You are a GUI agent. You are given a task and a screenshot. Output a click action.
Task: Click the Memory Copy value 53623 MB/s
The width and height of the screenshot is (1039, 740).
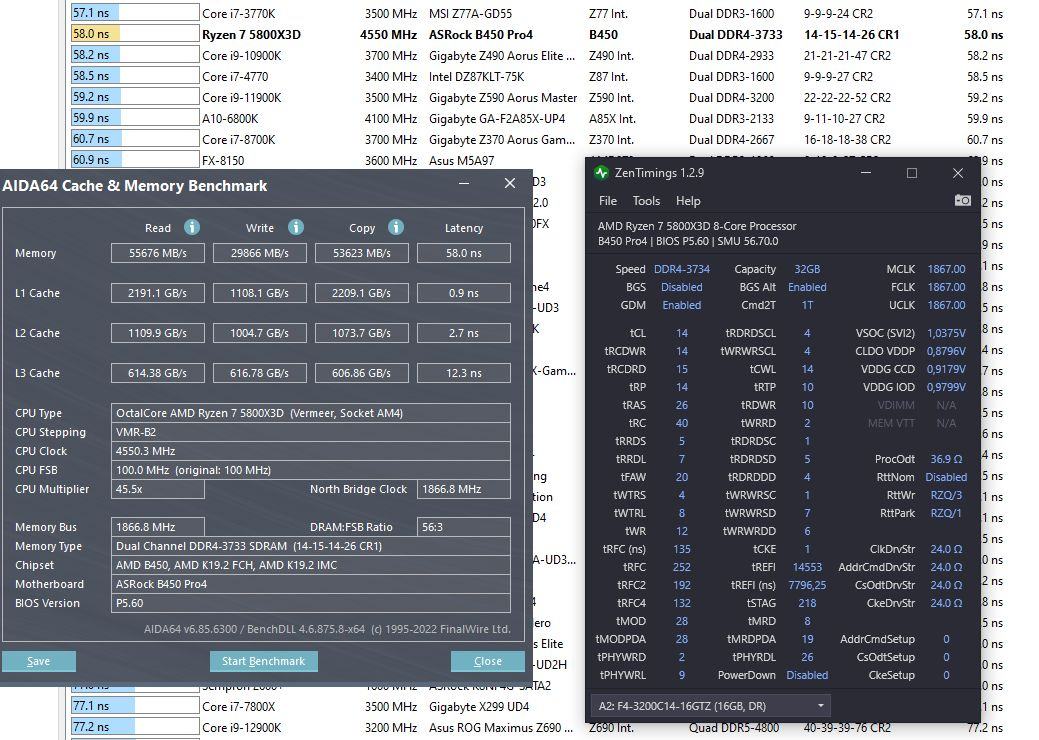point(362,253)
